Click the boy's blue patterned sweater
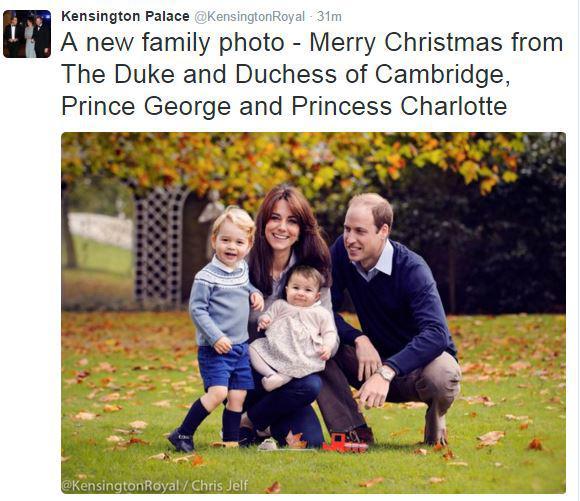 pos(220,300)
